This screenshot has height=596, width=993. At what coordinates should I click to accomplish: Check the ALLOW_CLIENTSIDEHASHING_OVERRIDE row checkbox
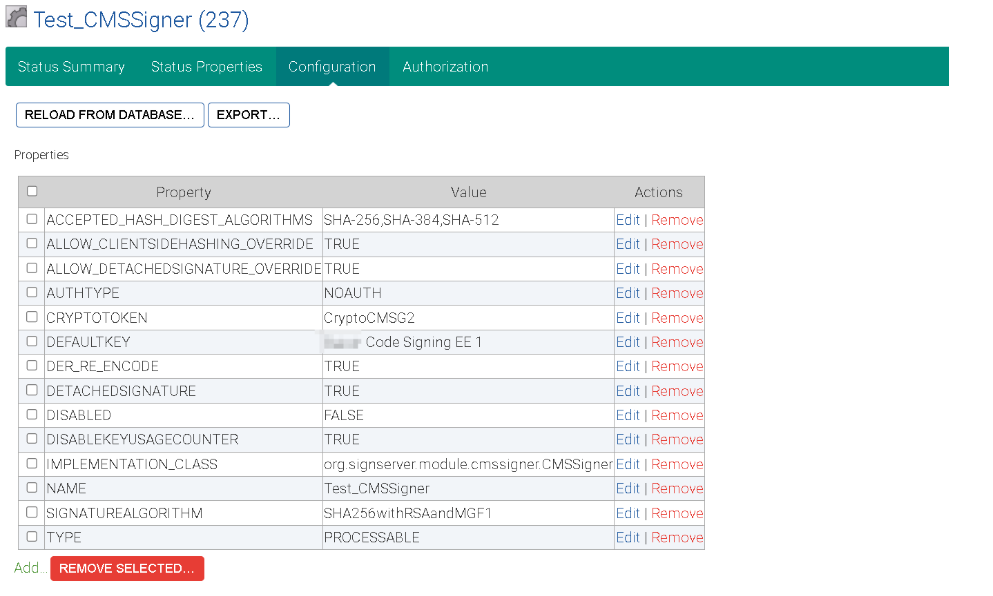[32, 243]
